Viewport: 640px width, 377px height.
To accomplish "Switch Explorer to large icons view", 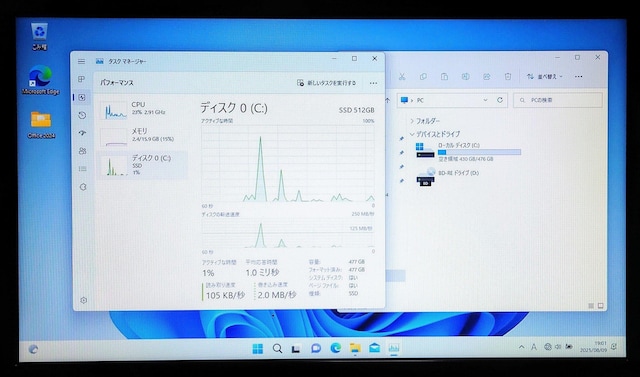I will [600, 306].
